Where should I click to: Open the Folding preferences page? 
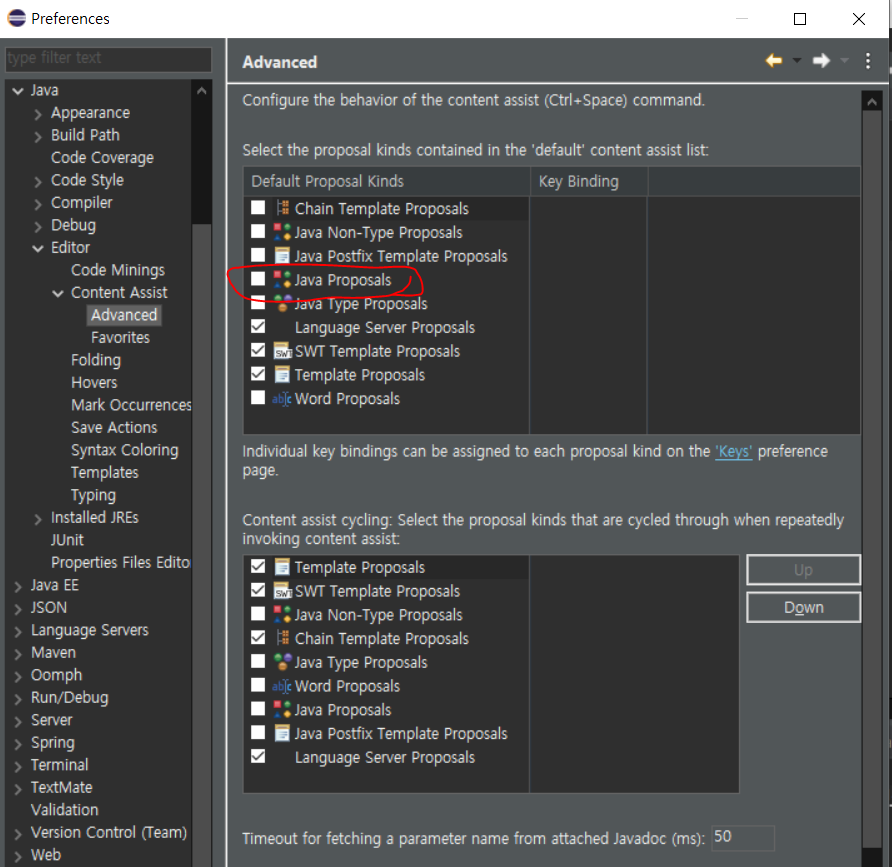(x=96, y=360)
